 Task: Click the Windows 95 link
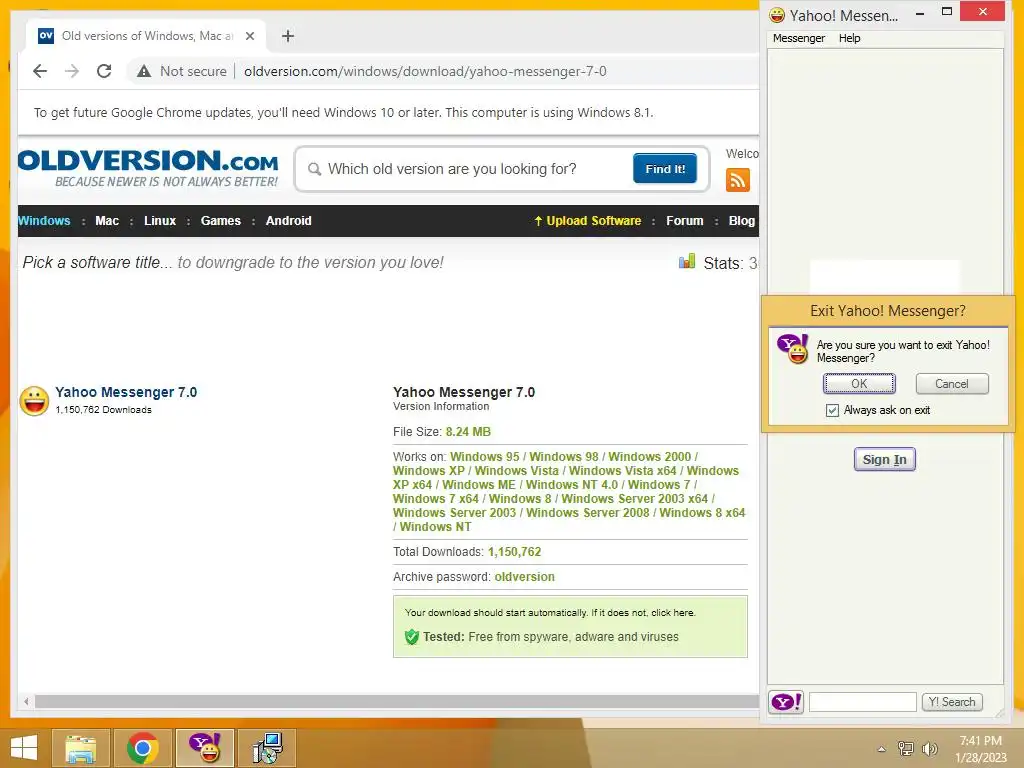click(x=485, y=456)
